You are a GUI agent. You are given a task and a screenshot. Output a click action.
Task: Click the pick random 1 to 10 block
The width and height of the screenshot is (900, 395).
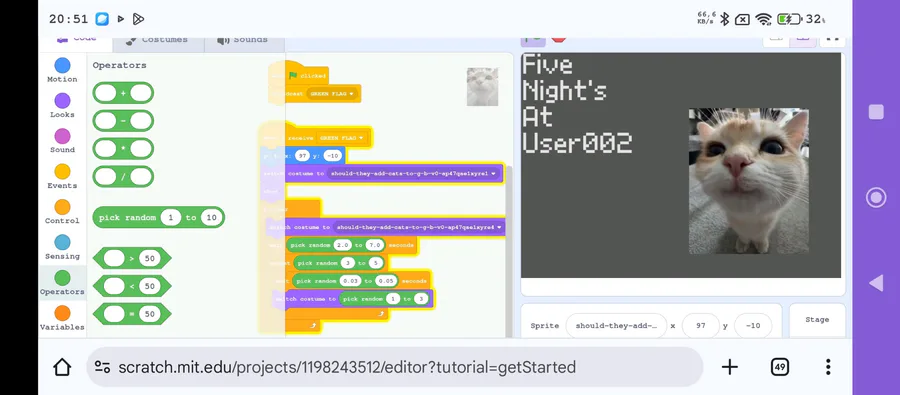point(158,218)
